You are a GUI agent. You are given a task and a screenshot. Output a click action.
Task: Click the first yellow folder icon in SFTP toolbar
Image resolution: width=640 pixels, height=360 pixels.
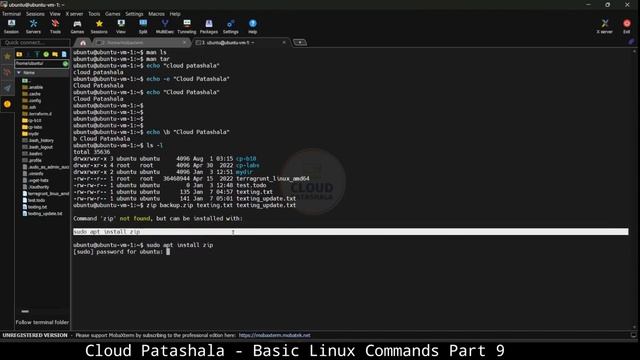point(19,54)
